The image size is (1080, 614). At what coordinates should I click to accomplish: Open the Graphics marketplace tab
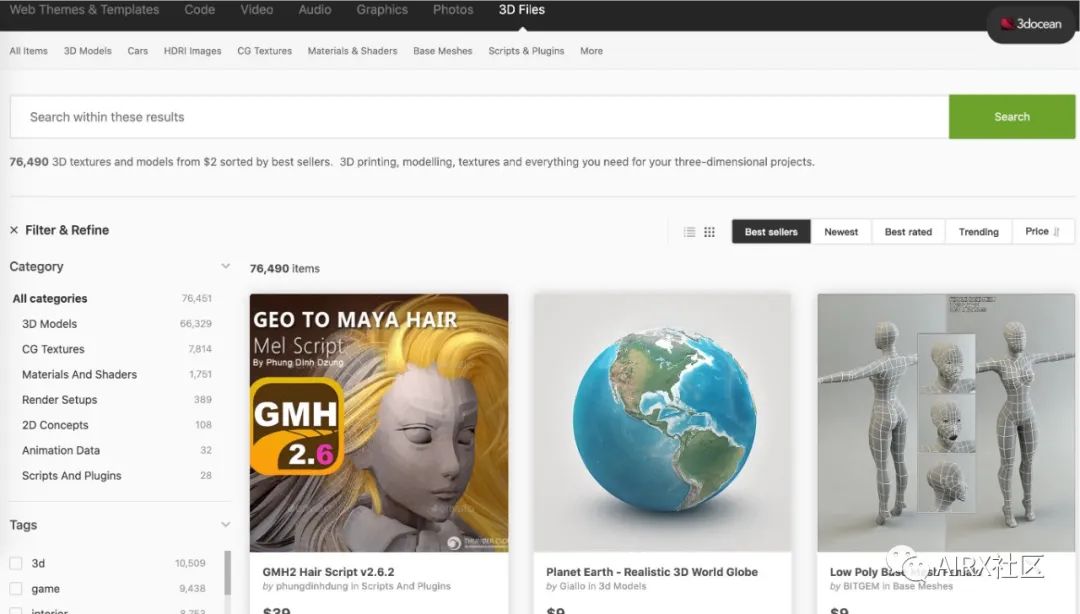[x=382, y=10]
